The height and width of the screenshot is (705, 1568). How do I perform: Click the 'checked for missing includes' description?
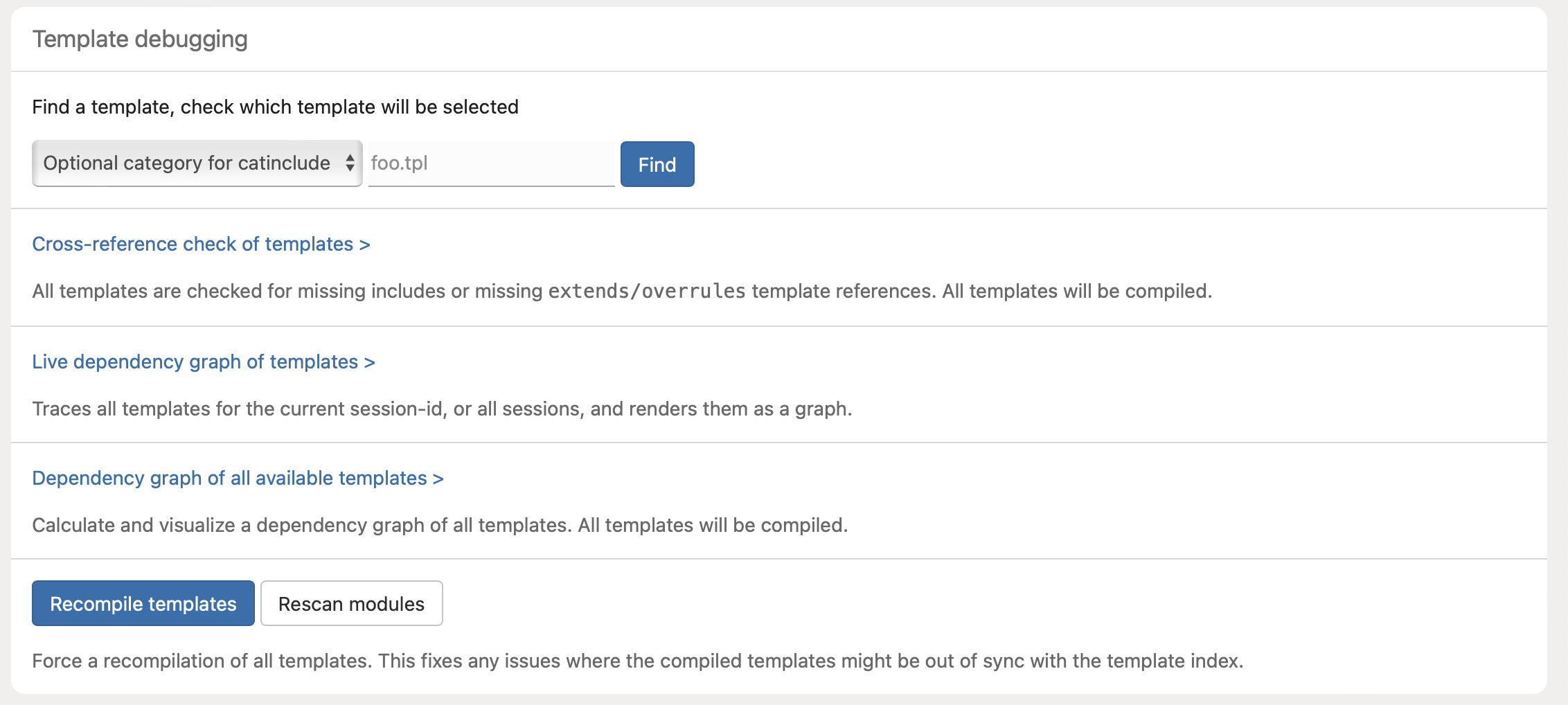pyautogui.click(x=277, y=292)
